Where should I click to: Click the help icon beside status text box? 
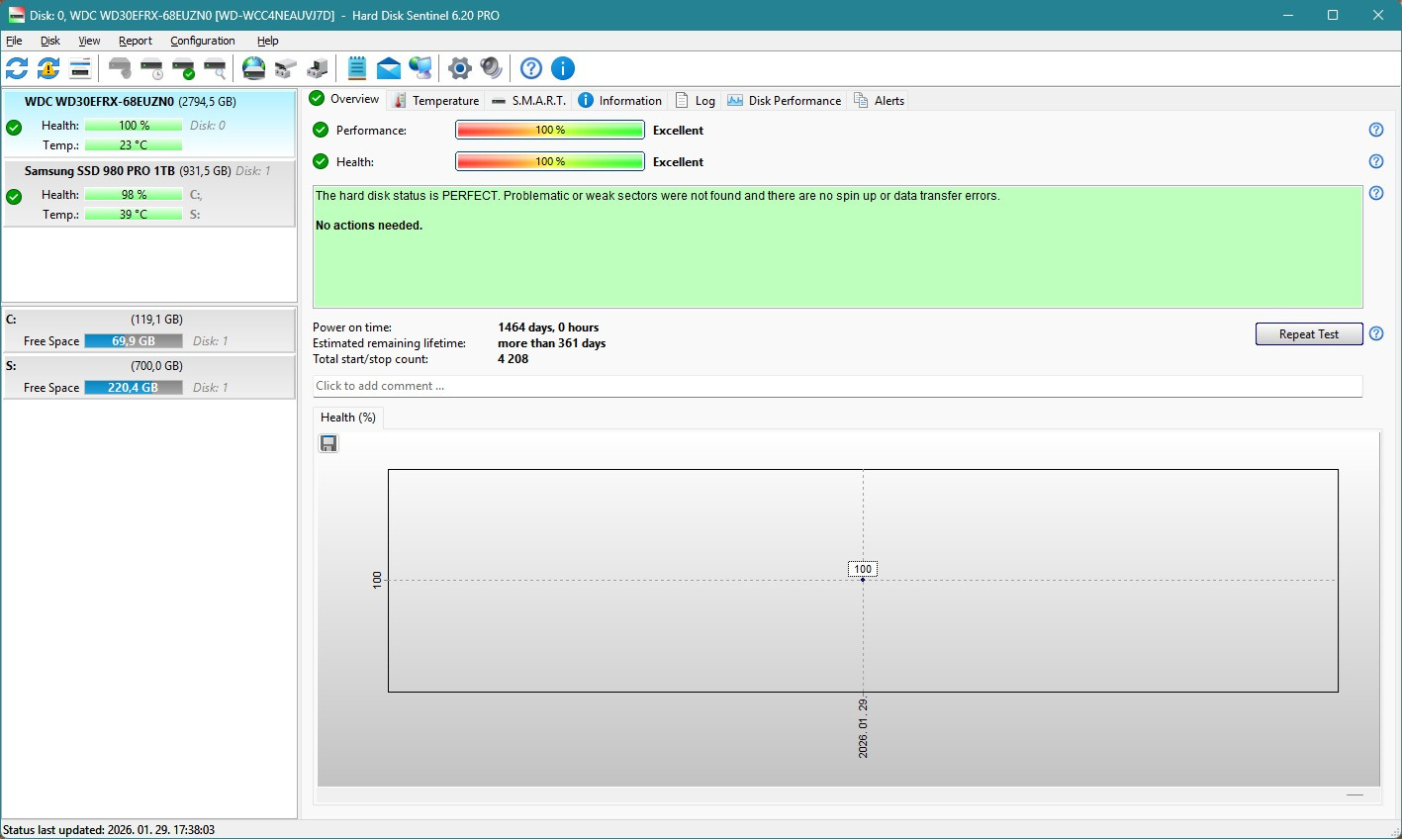(x=1375, y=193)
